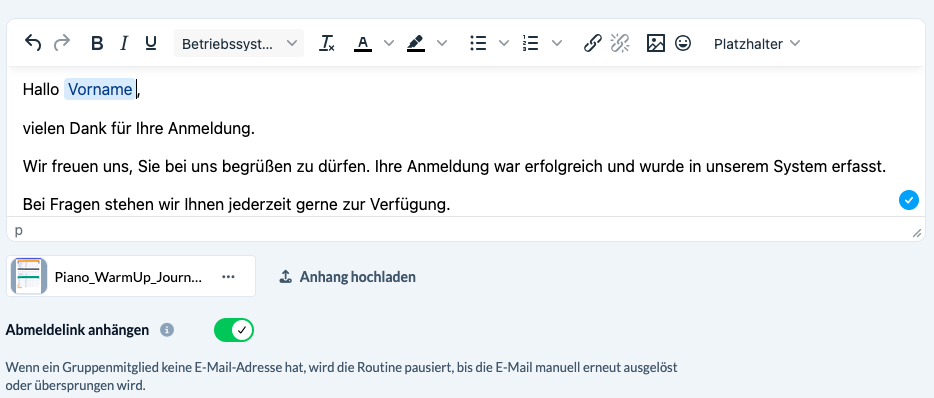Open the emoji picker
Image resolution: width=934 pixels, height=398 pixels.
(x=683, y=43)
